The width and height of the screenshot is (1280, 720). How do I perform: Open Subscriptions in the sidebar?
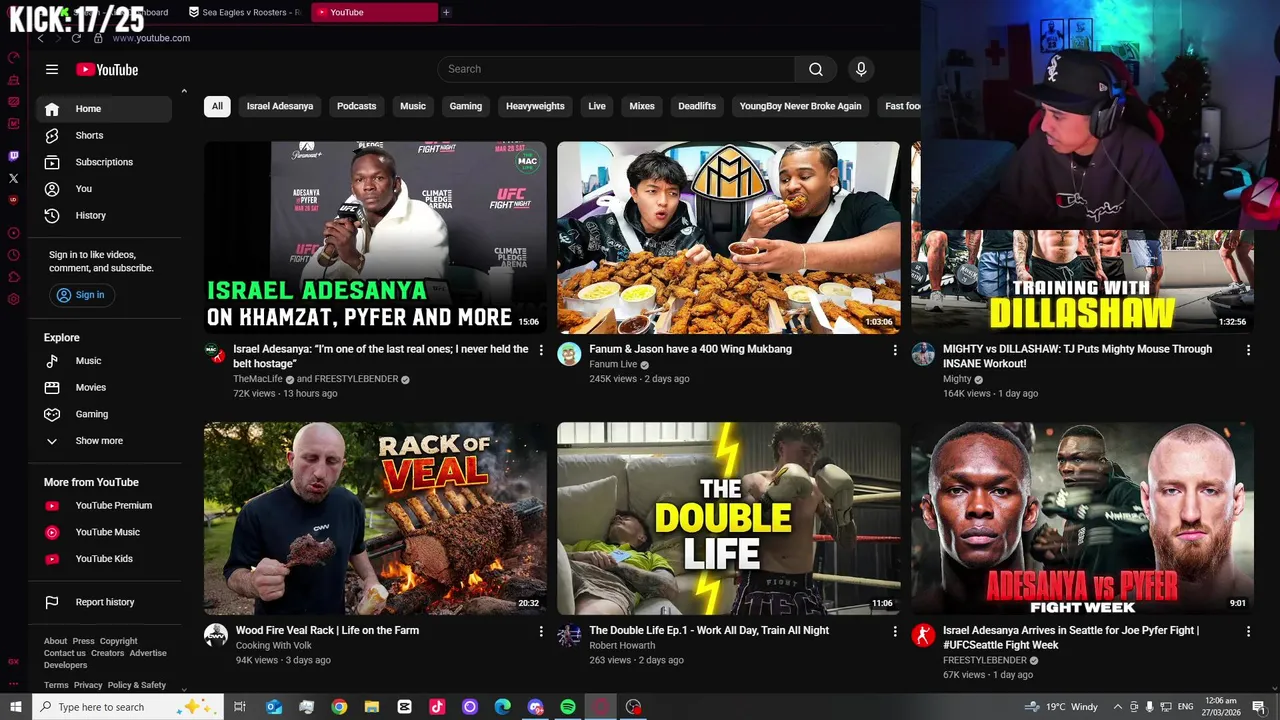pyautogui.click(x=104, y=162)
